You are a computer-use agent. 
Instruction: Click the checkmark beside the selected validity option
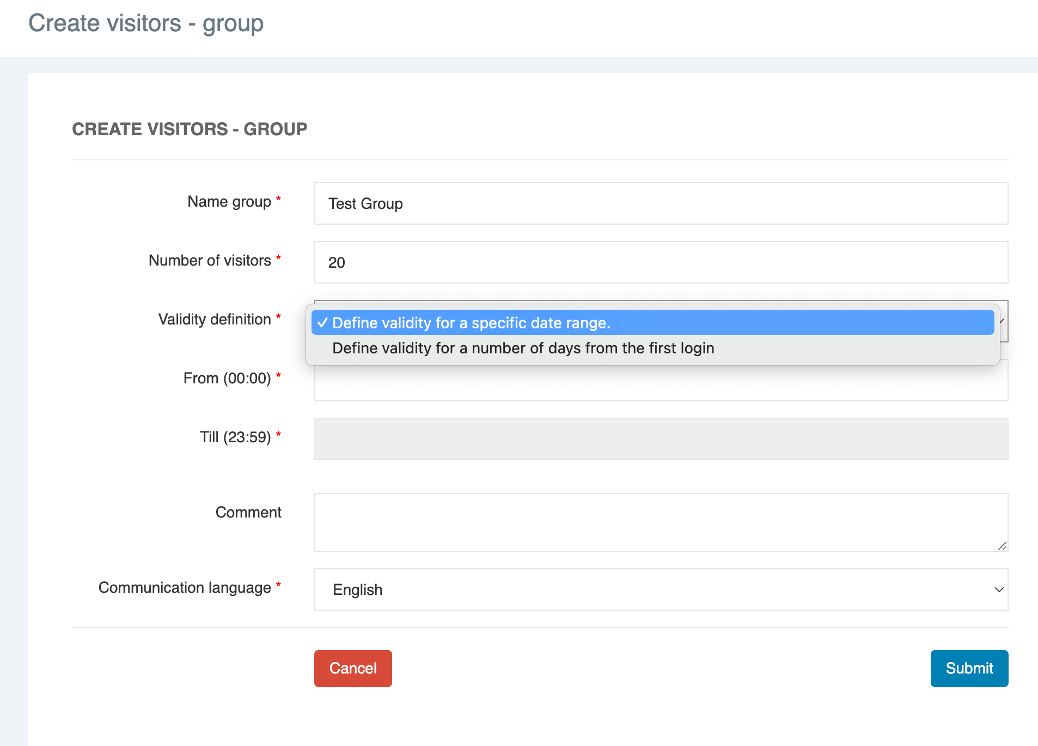point(322,323)
